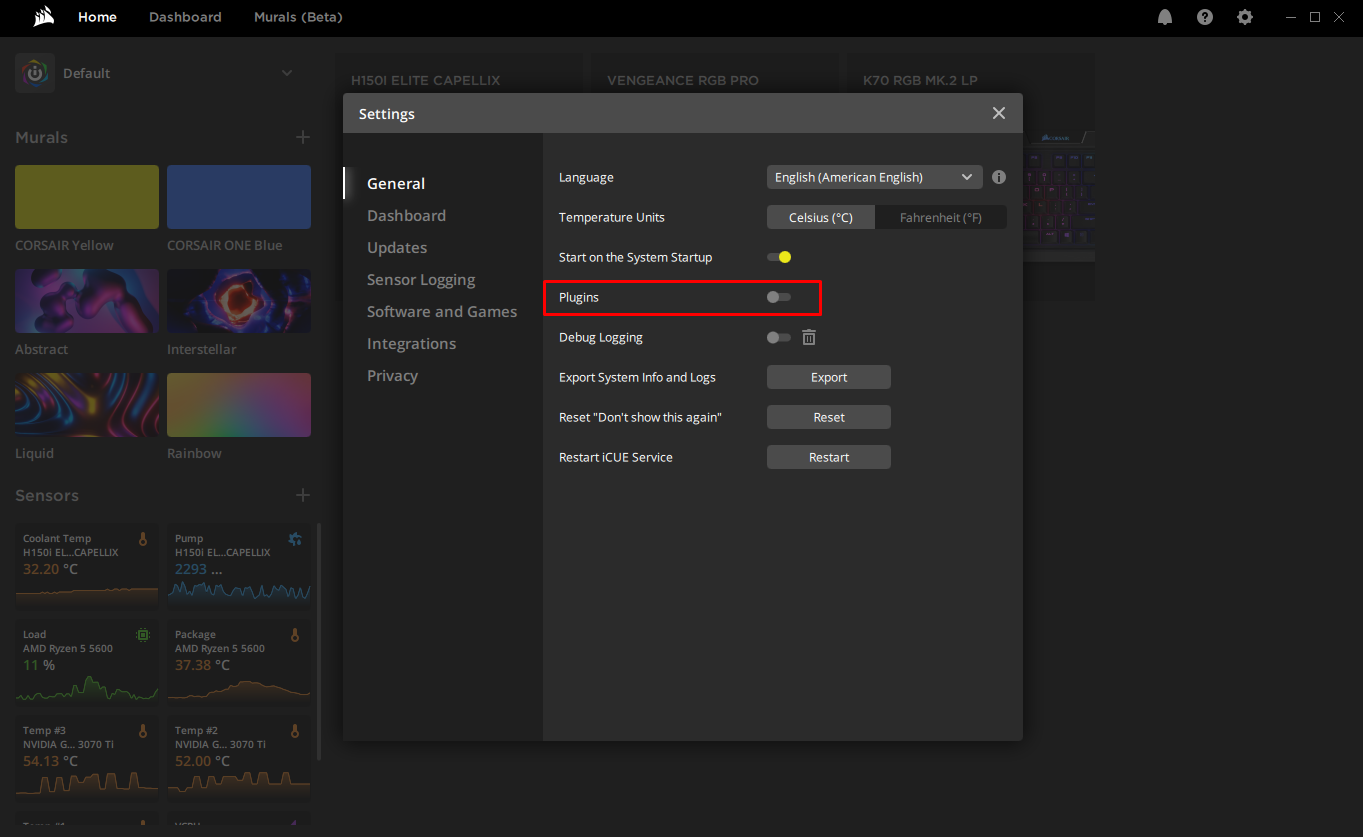Add a new mural with plus icon

point(303,137)
